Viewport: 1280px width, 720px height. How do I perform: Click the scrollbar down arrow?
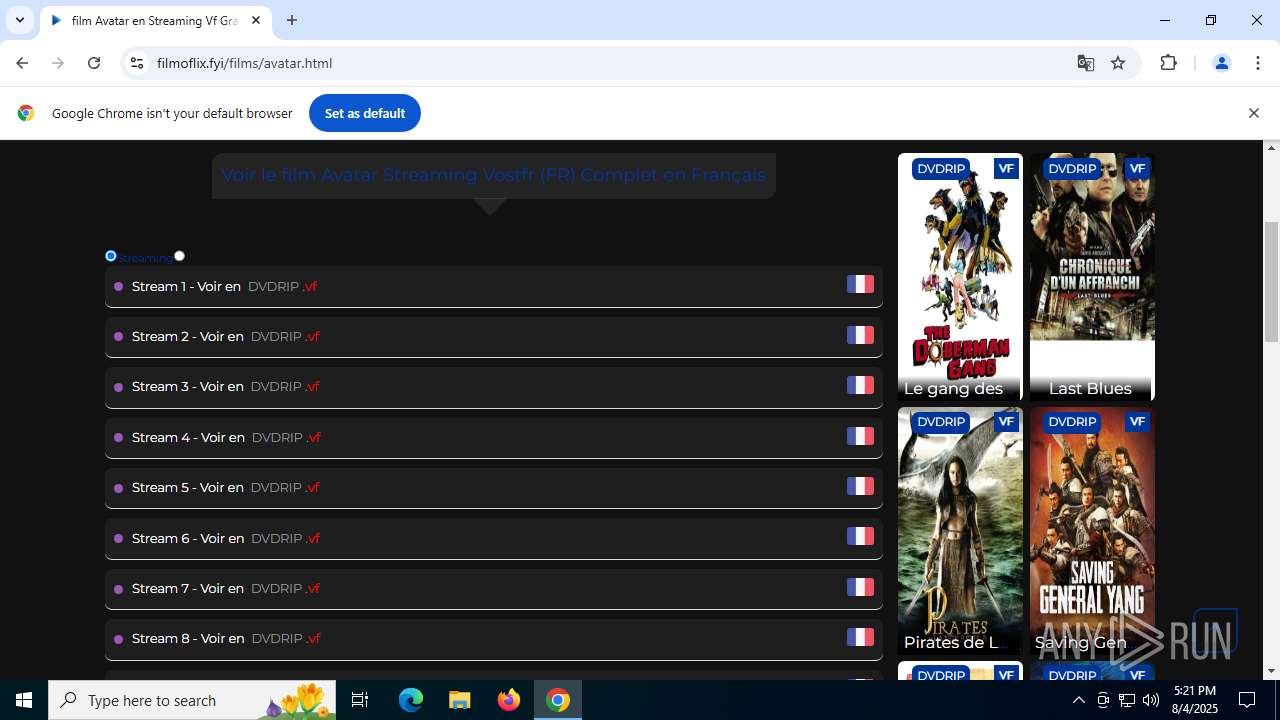coord(1272,671)
